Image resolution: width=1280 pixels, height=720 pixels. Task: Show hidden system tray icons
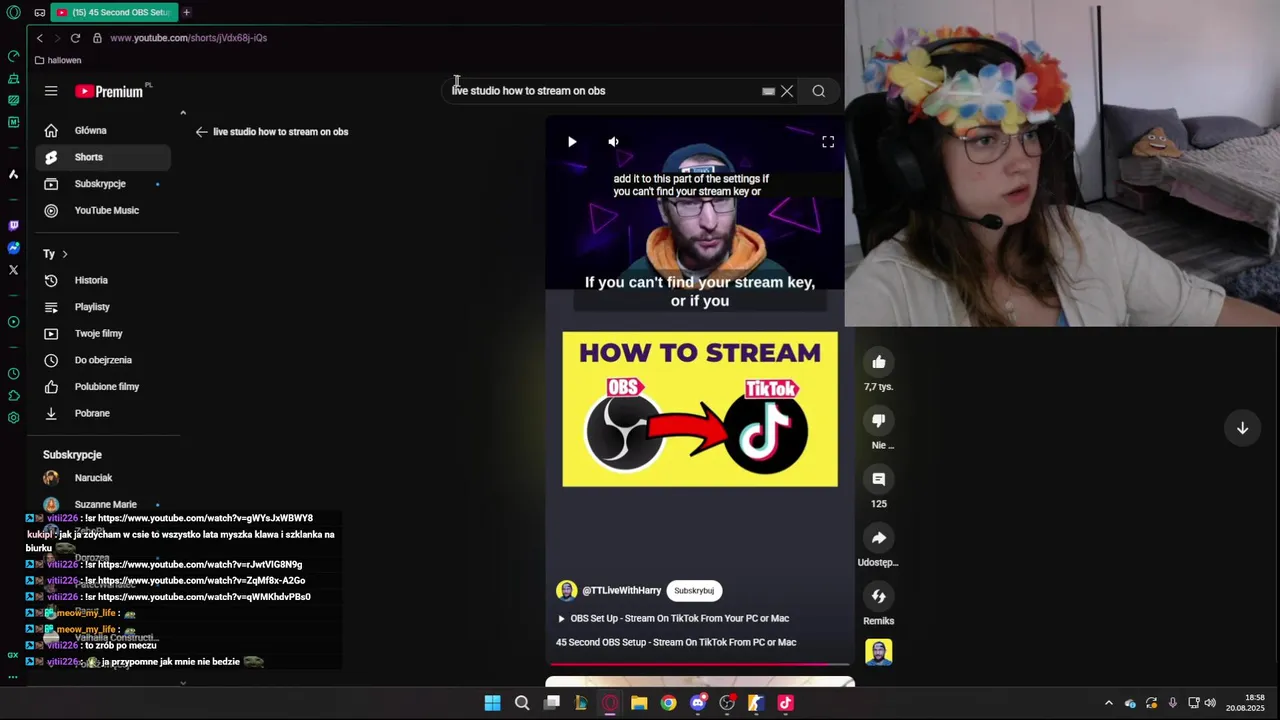pyautogui.click(x=1108, y=703)
